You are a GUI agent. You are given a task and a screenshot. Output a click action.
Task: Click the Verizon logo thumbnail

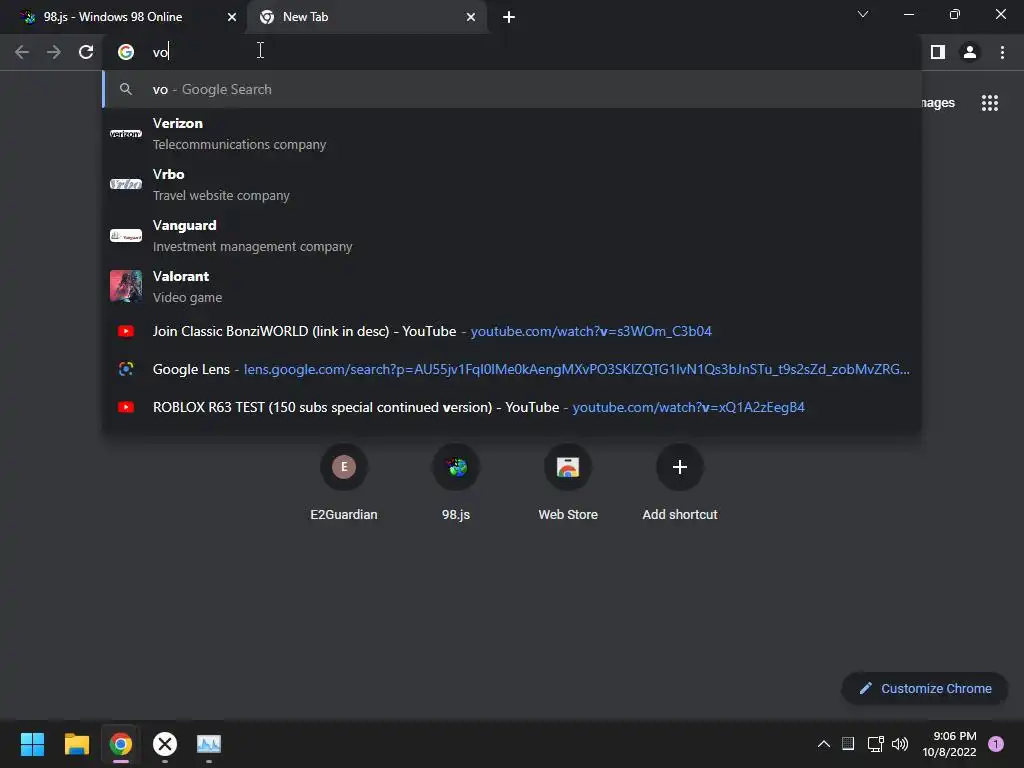[x=126, y=134]
